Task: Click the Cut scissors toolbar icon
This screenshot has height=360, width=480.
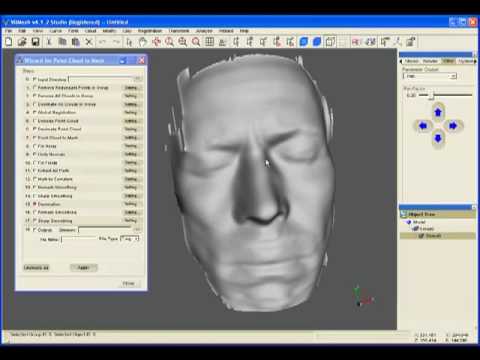Action: tap(49, 42)
